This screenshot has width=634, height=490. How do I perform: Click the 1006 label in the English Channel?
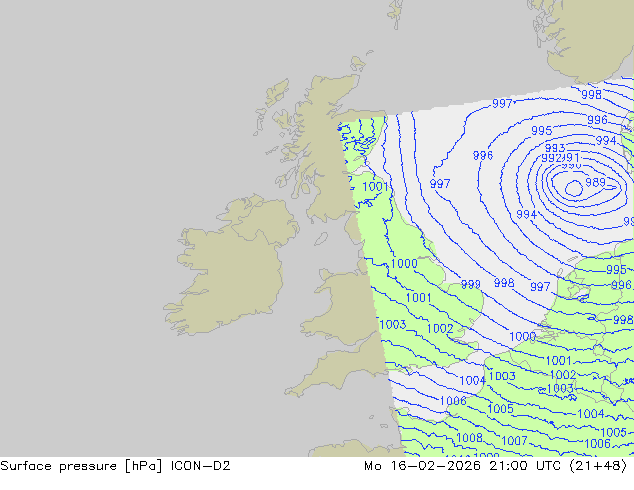(x=453, y=401)
